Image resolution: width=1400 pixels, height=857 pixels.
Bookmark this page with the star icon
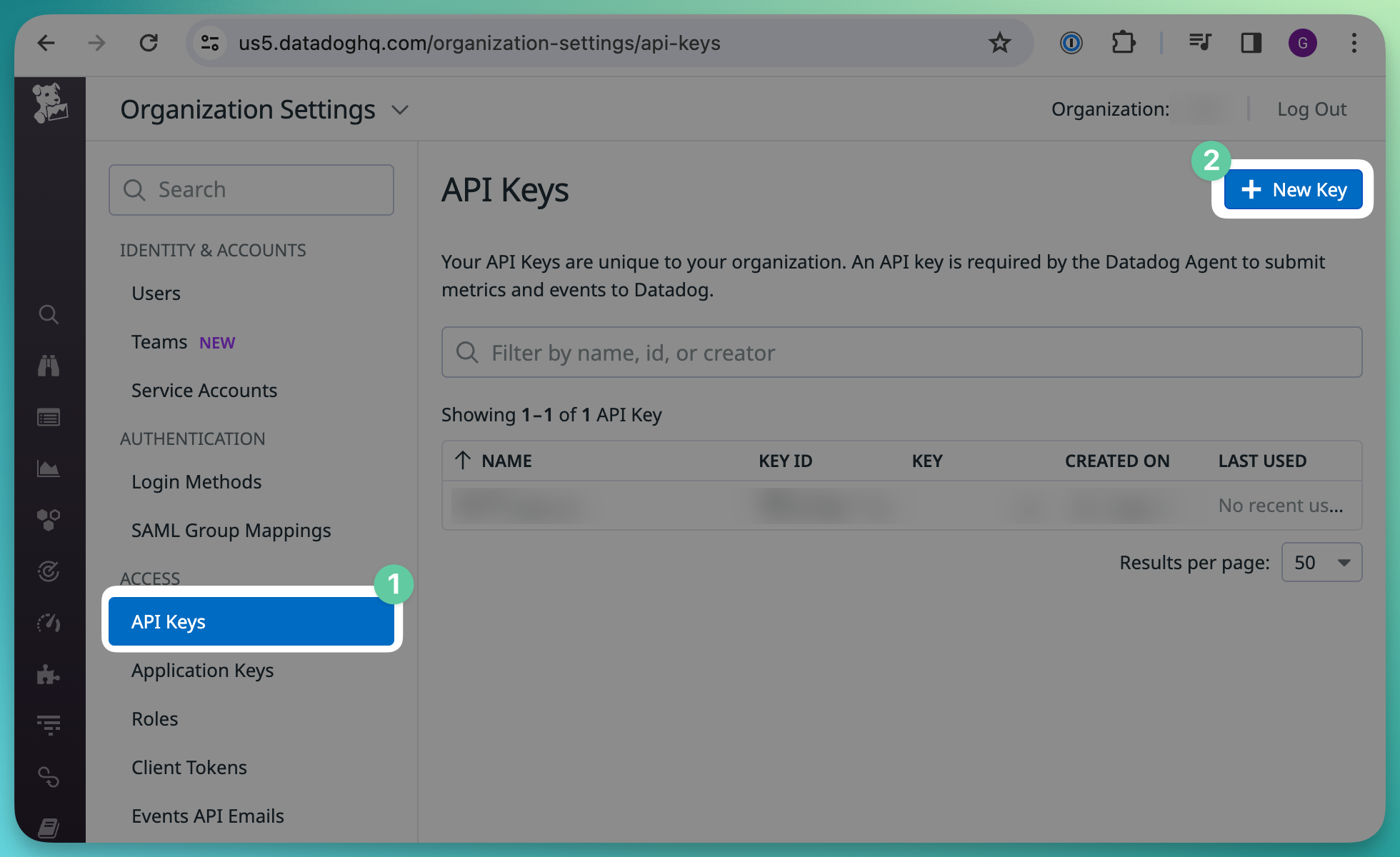999,43
